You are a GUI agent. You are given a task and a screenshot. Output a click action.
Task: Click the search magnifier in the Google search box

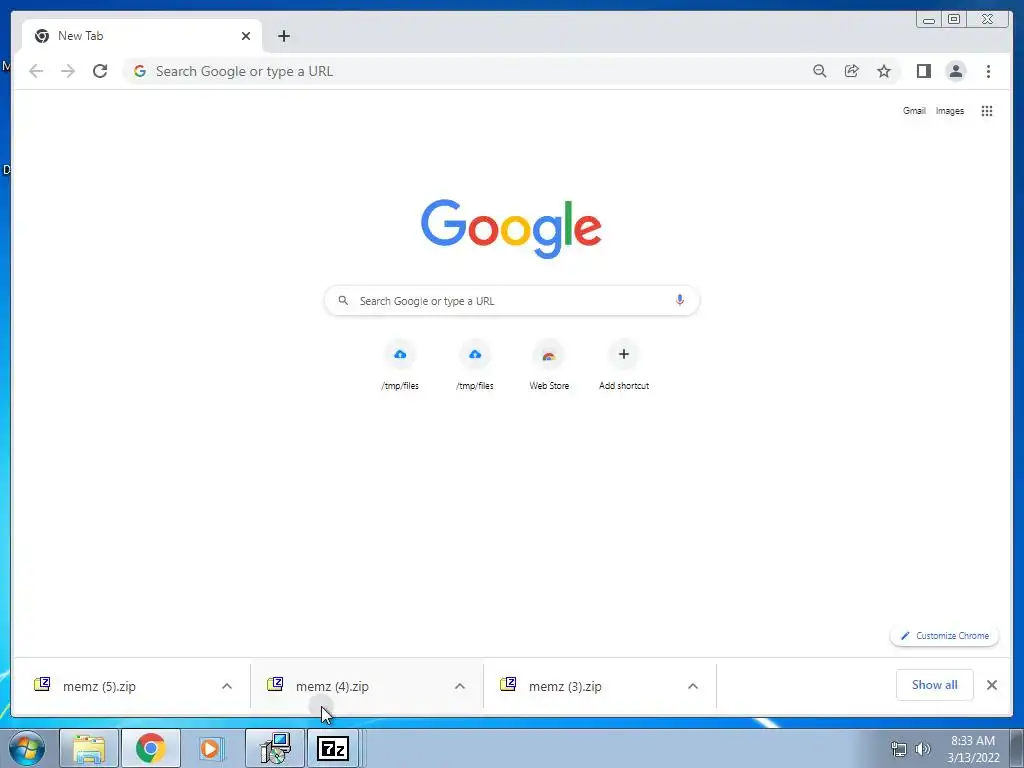click(x=343, y=300)
